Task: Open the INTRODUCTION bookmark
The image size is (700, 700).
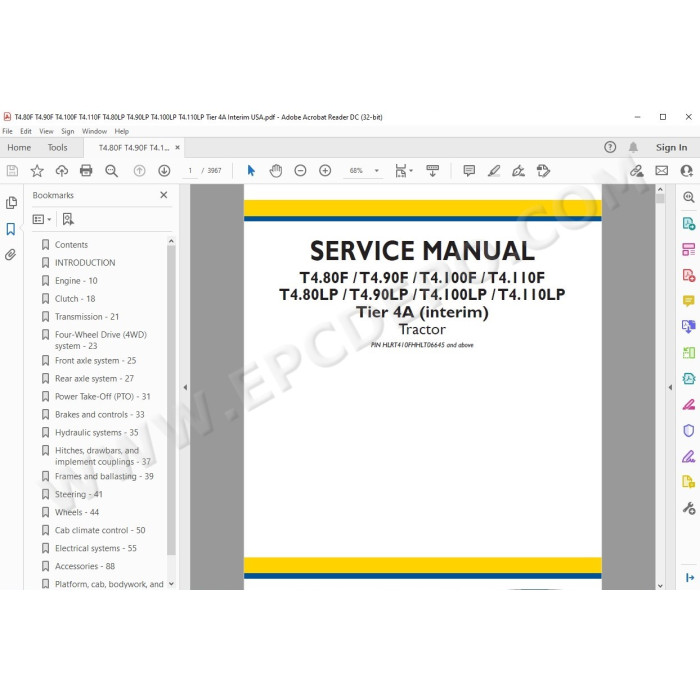Action: (x=85, y=262)
